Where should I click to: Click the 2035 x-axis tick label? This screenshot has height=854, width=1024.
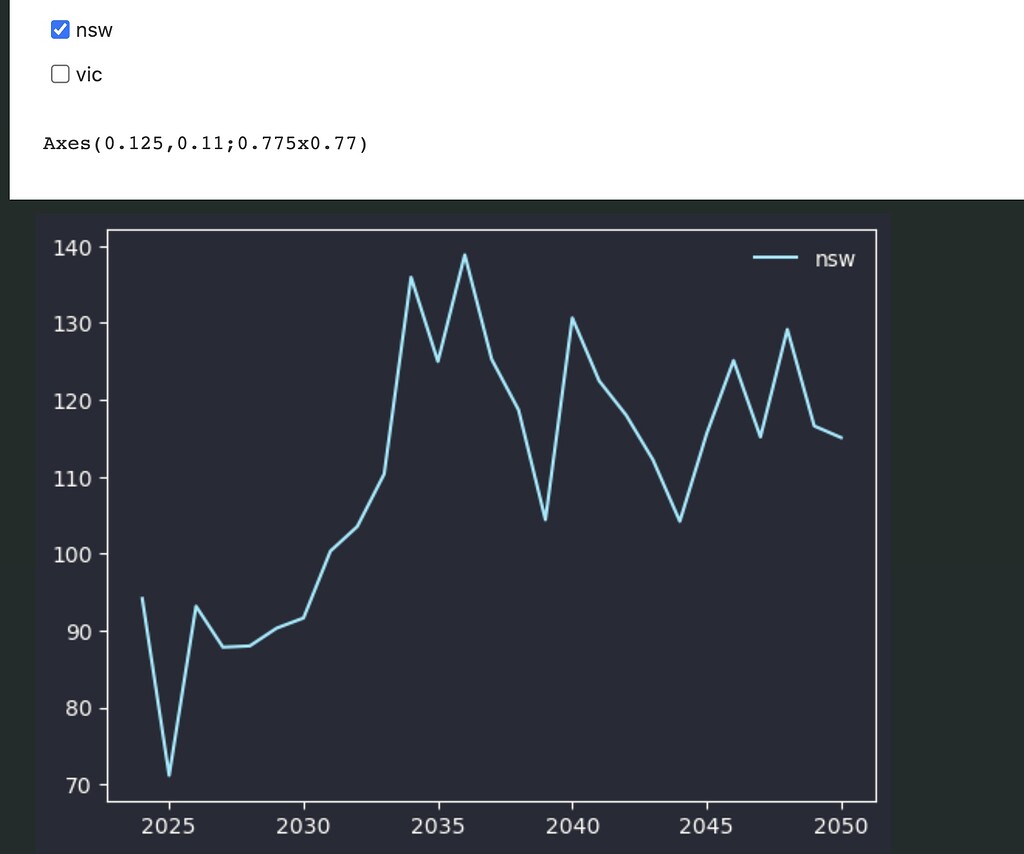438,826
